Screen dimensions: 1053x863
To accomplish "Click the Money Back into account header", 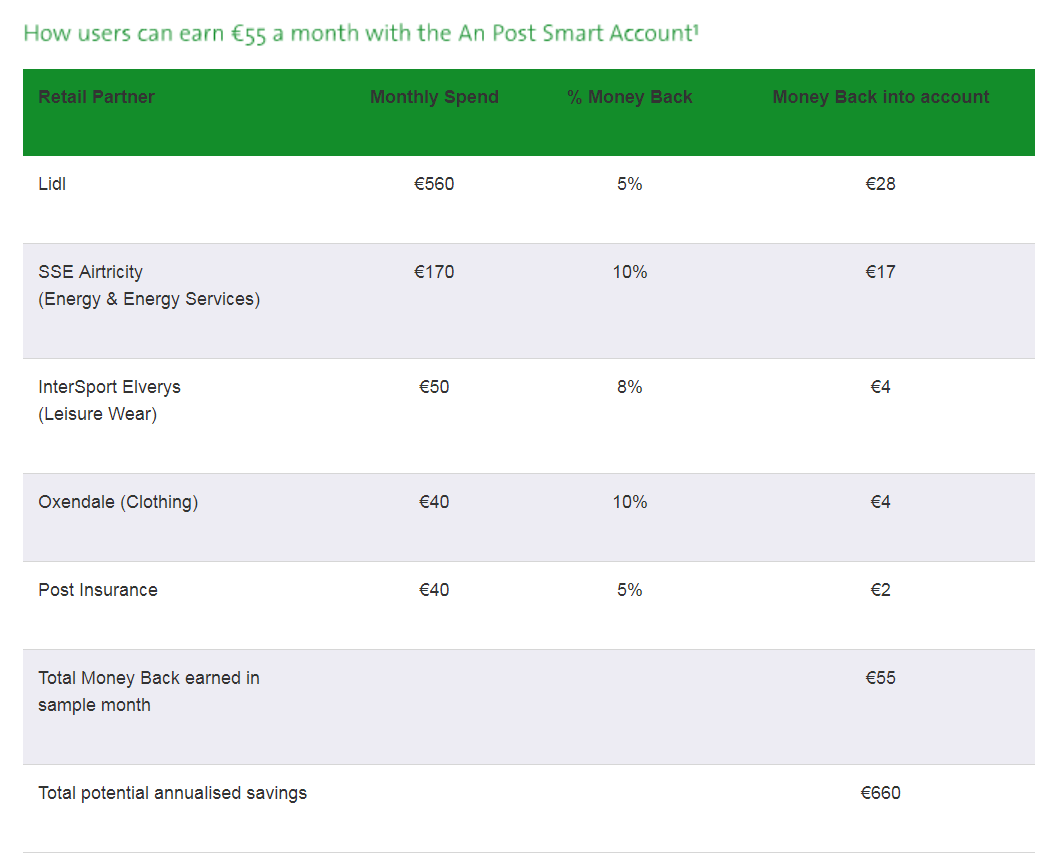I will [x=880, y=97].
